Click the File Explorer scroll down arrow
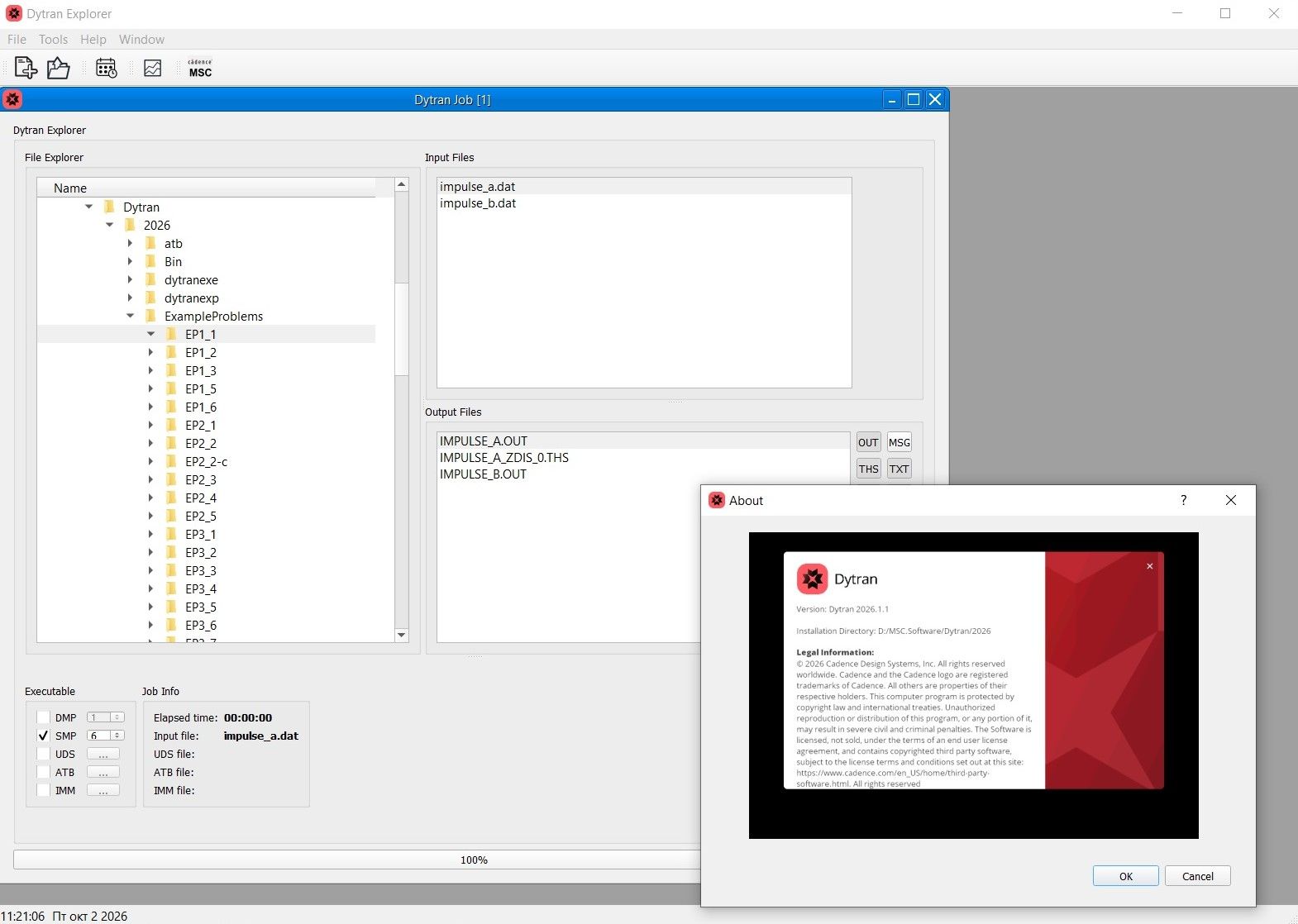 402,635
